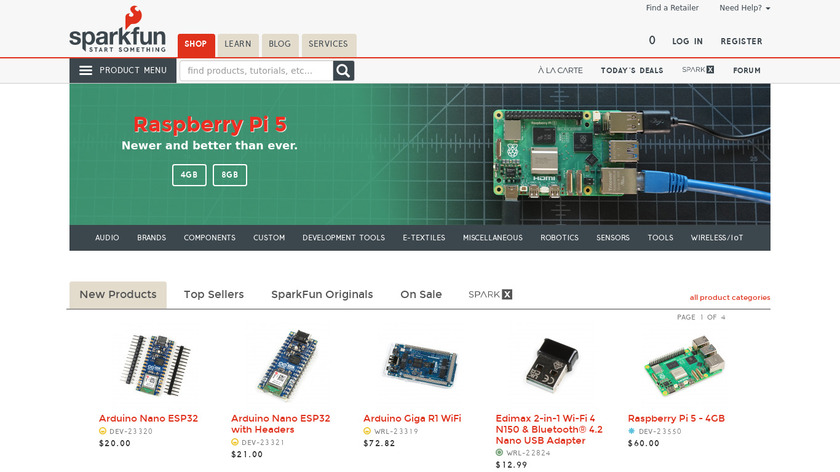Click green status icon next to WRL-22824

(x=499, y=453)
